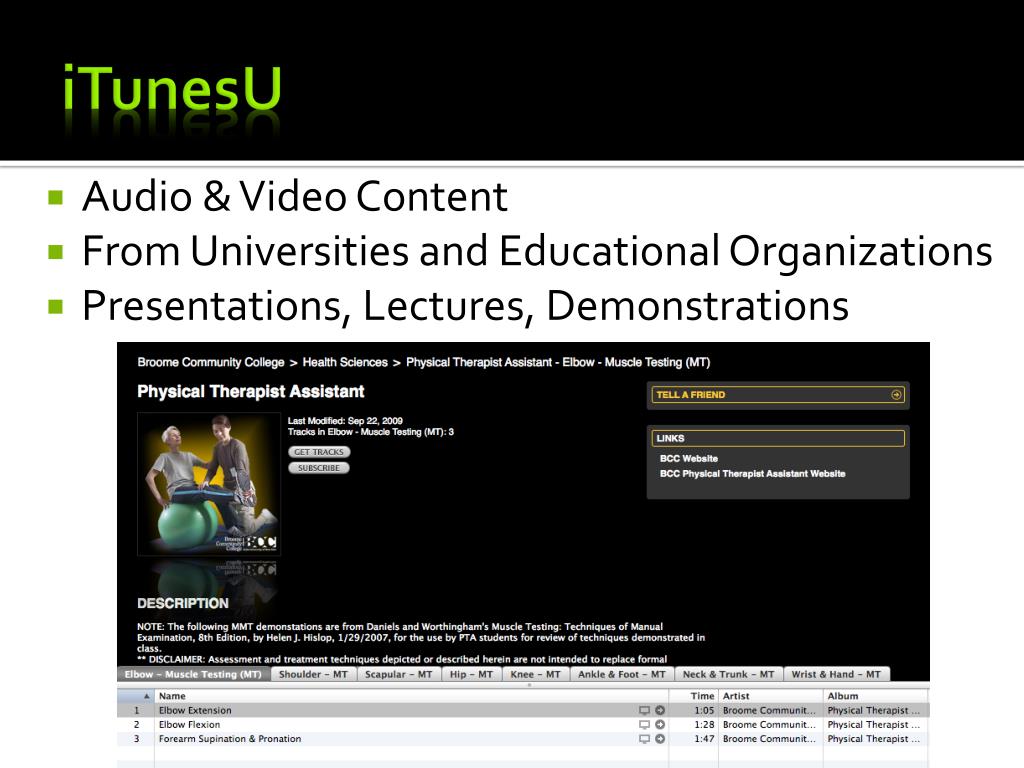Click the video monitor icon in Elbow Flexion row
The image size is (1024, 768).
(644, 724)
